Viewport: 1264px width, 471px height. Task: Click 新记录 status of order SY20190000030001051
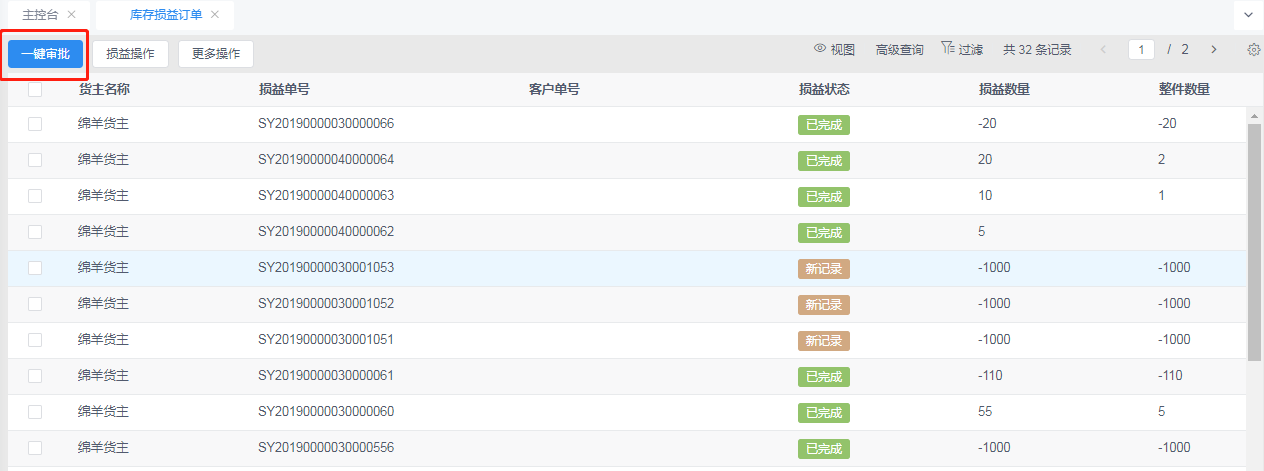[x=824, y=341]
